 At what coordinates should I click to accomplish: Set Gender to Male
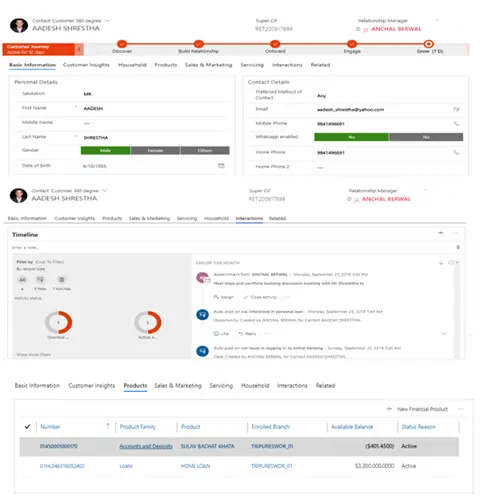click(x=105, y=150)
